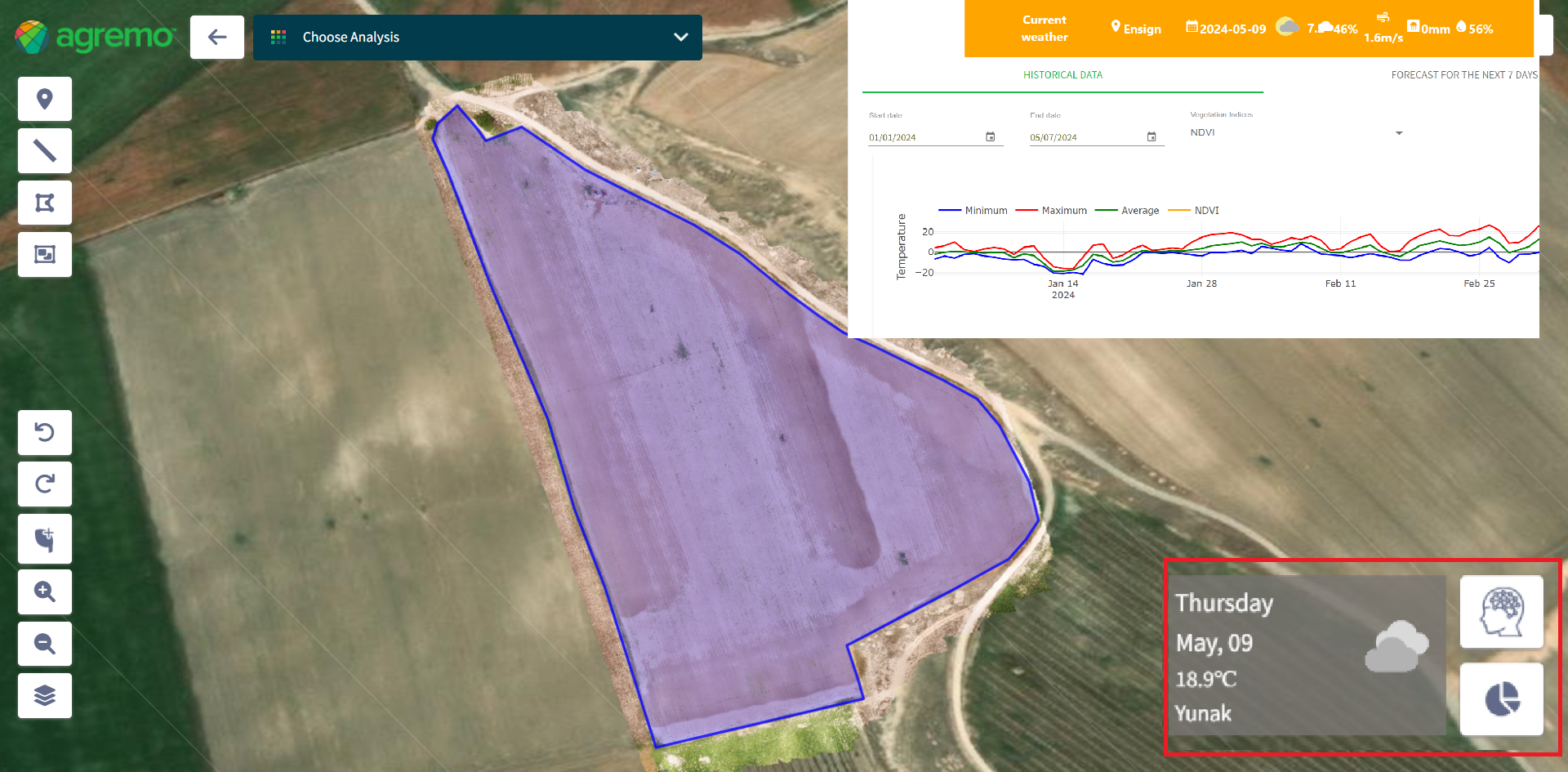Click the partly cloudy icon in weather bar

coord(1287,26)
